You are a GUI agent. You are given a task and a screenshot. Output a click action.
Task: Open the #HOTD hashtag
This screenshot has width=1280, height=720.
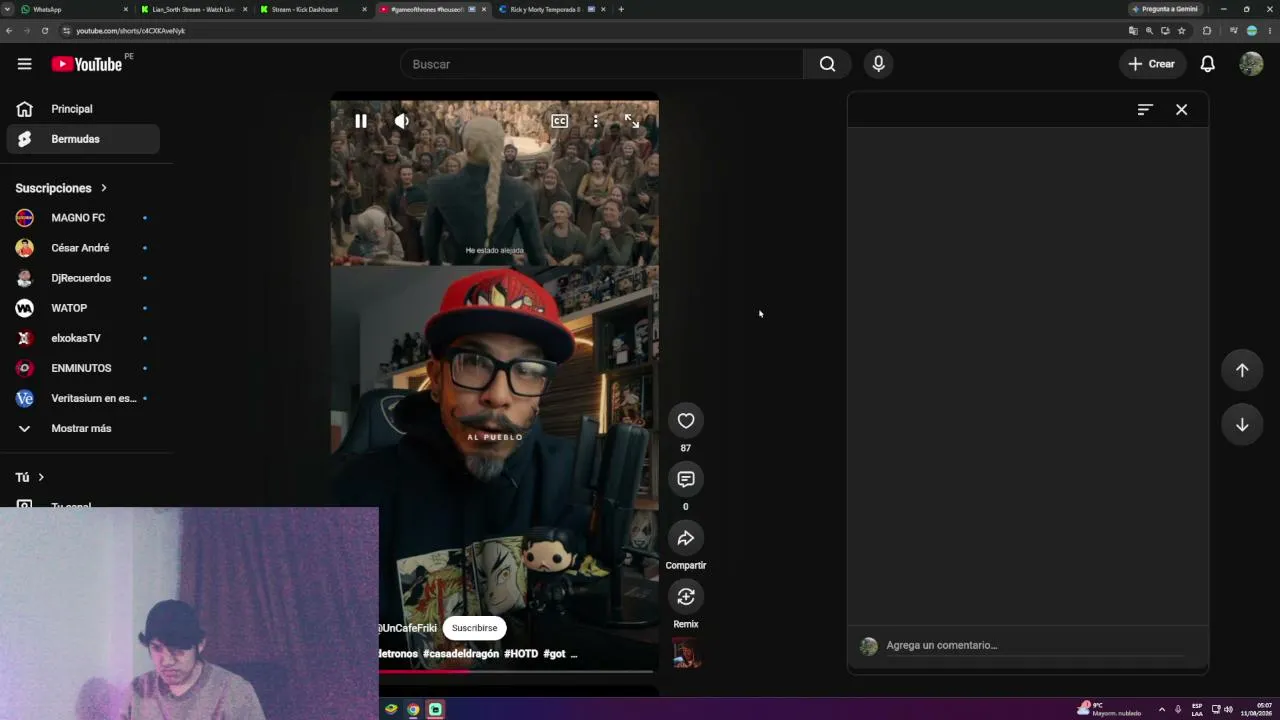pyautogui.click(x=521, y=654)
